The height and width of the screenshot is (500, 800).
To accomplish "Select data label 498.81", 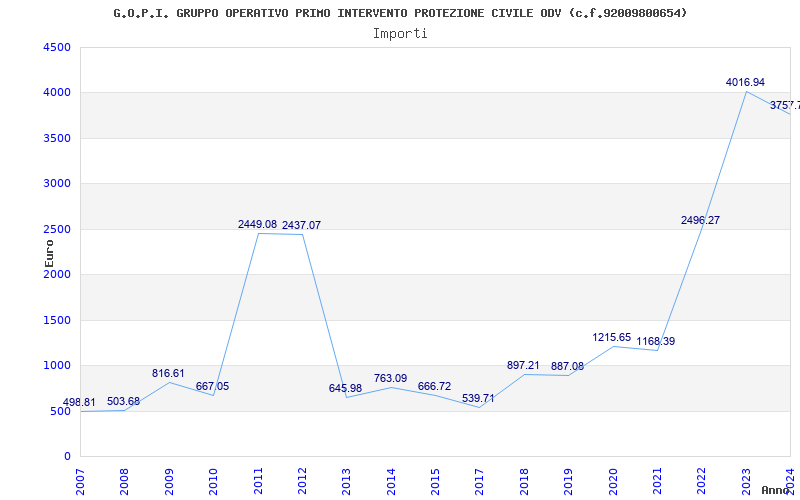I will point(79,403).
